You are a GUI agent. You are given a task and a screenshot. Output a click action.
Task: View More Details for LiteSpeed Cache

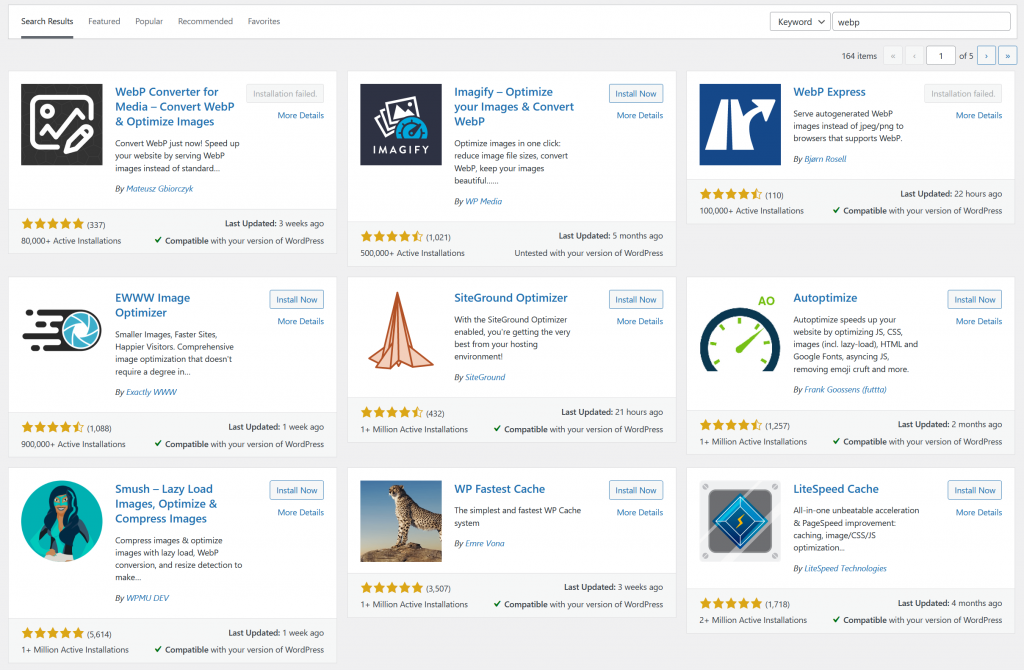coord(978,512)
